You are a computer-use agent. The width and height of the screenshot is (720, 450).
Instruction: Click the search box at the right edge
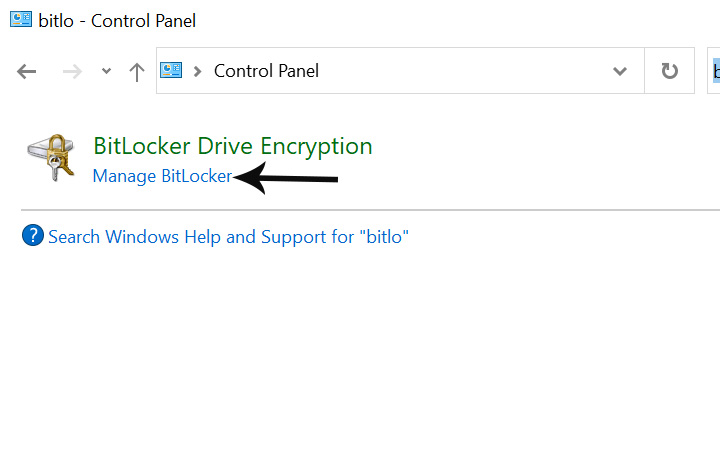pyautogui.click(x=714, y=71)
